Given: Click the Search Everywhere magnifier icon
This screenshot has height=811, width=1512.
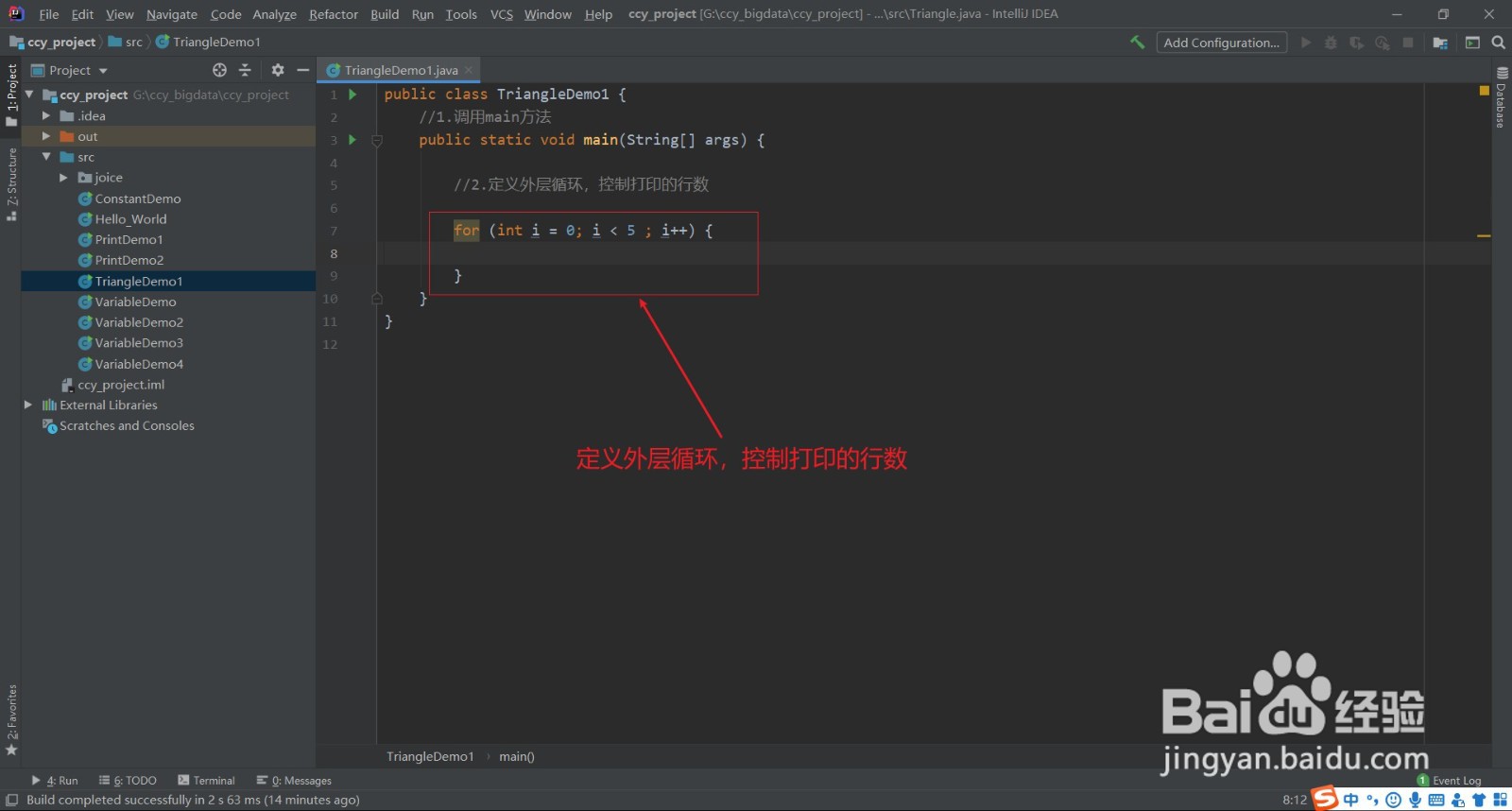Looking at the screenshot, I should click(x=1498, y=43).
